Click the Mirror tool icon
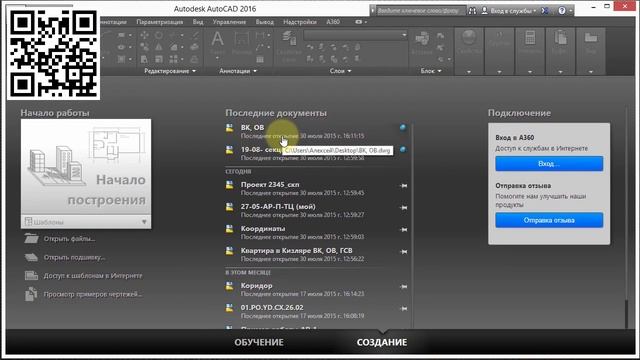The height and width of the screenshot is (360, 640). point(159,47)
